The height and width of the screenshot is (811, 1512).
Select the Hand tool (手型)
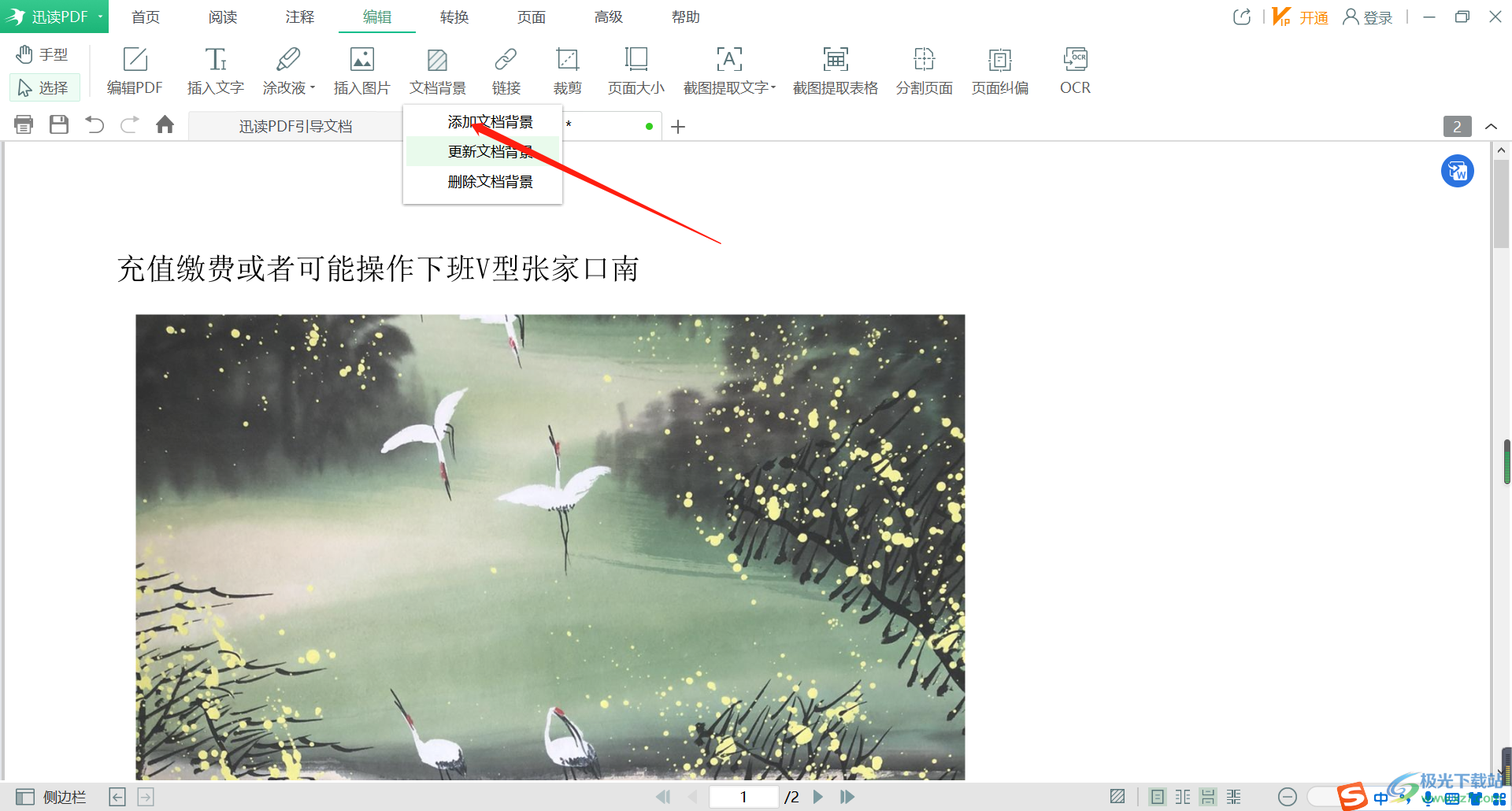pyautogui.click(x=43, y=54)
